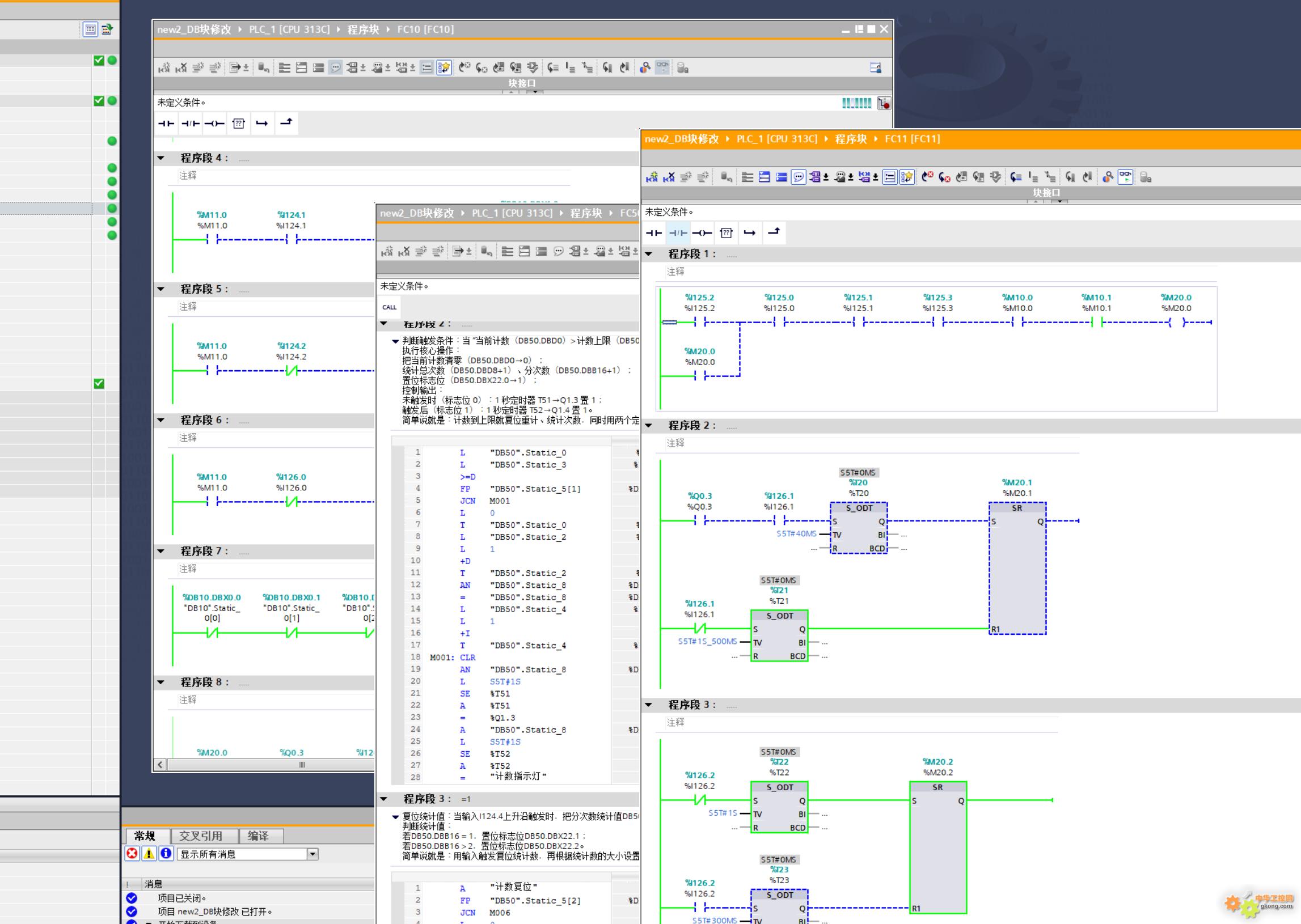Collapse 程序段 2 in FC11 editor

click(648, 426)
